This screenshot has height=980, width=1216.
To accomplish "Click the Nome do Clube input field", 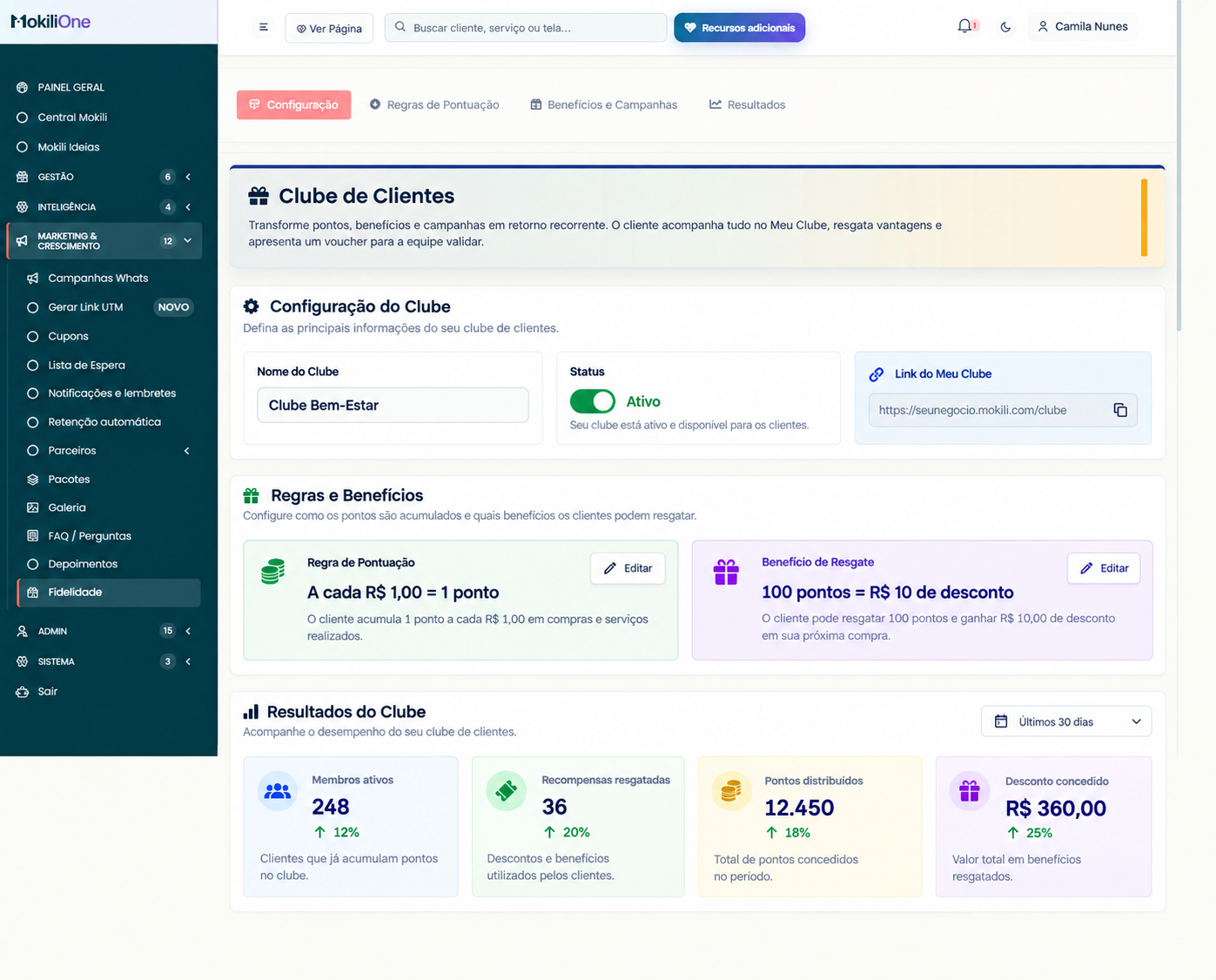I will [x=393, y=406].
